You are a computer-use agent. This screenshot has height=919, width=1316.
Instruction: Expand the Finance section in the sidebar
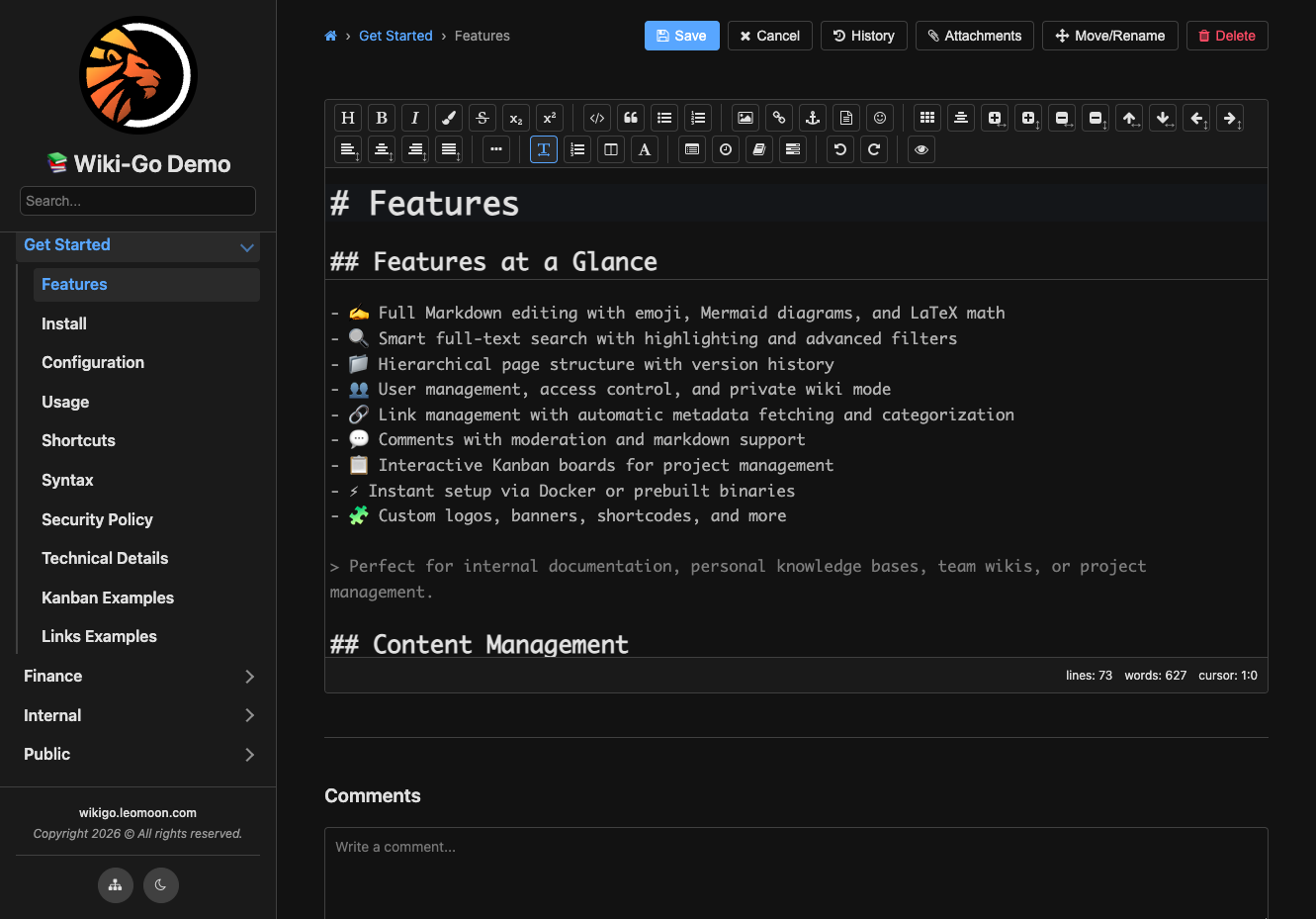[x=249, y=677]
